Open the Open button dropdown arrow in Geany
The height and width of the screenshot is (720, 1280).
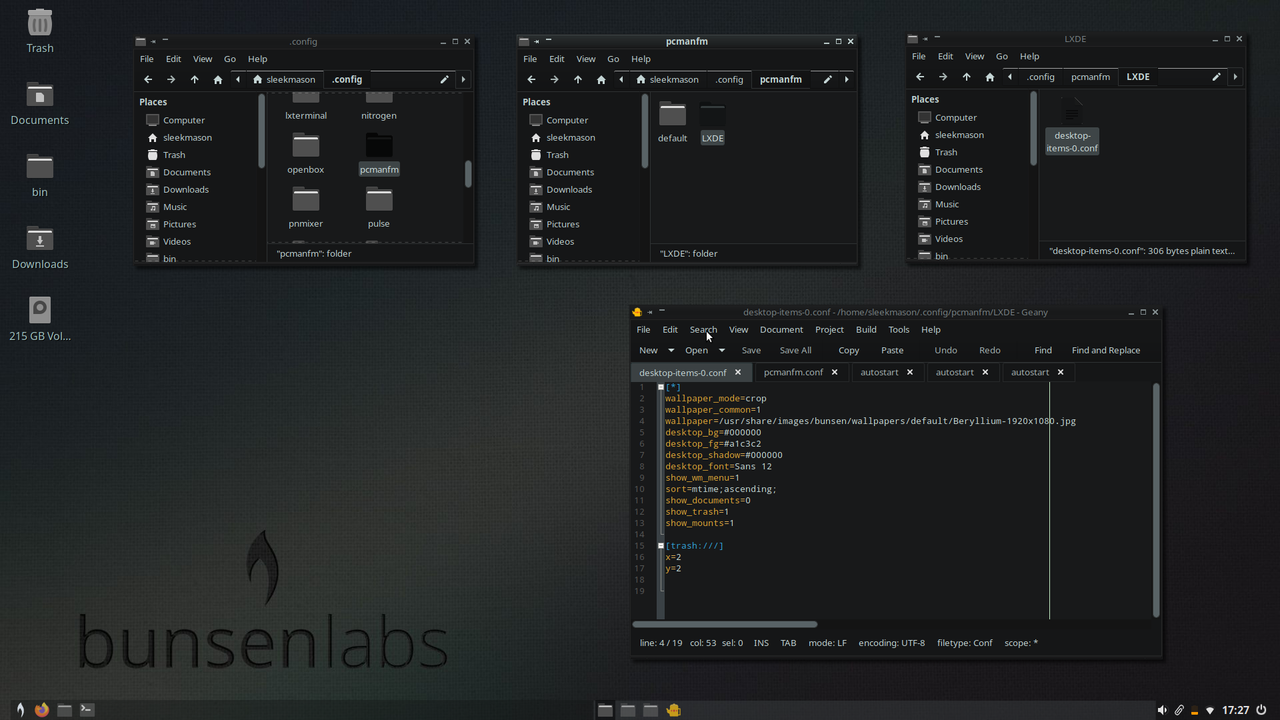pos(721,350)
